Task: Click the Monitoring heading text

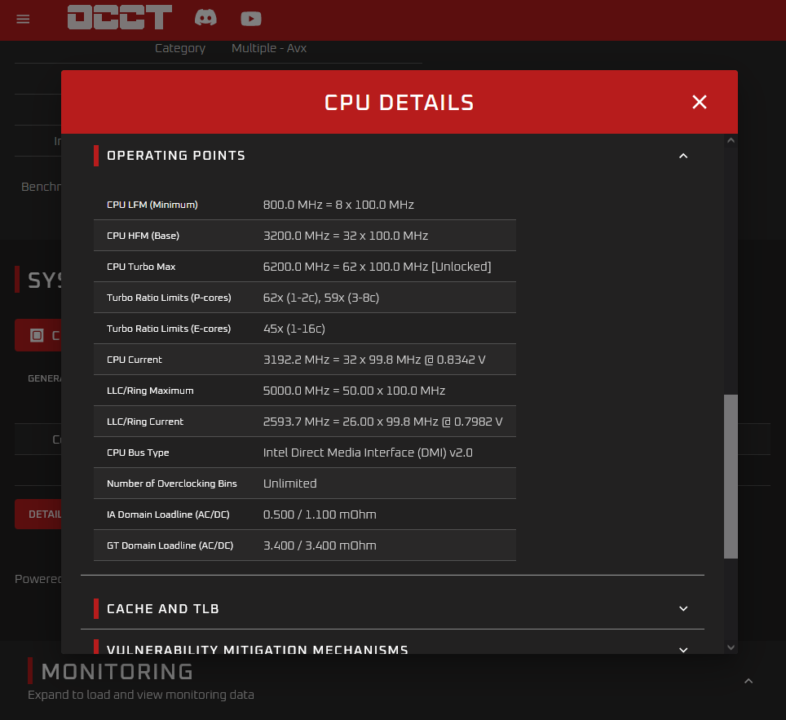Action: (117, 671)
